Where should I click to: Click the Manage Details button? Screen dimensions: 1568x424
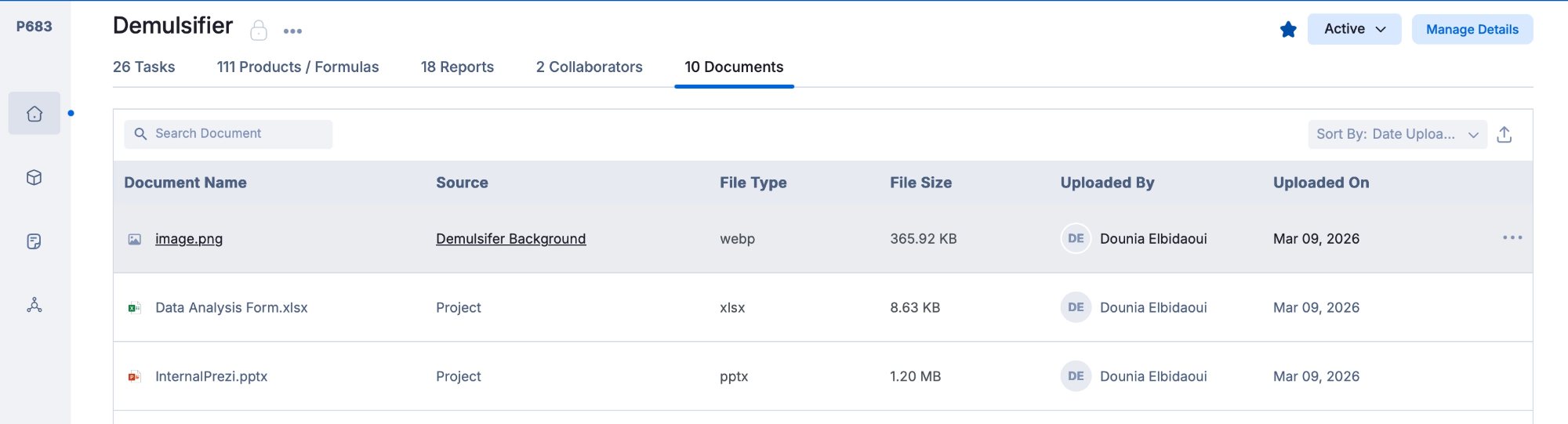pos(1472,29)
